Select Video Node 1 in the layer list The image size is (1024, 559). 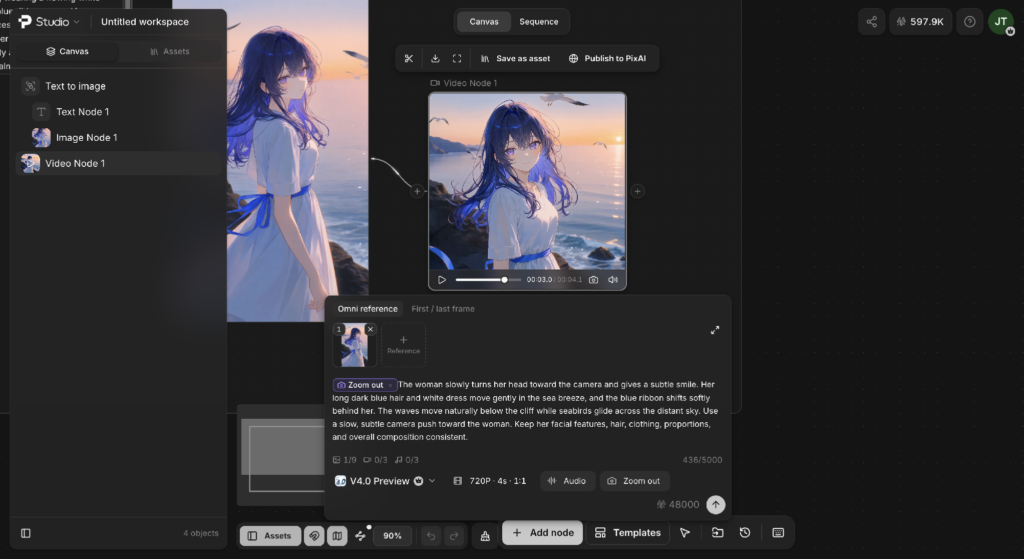pyautogui.click(x=119, y=163)
